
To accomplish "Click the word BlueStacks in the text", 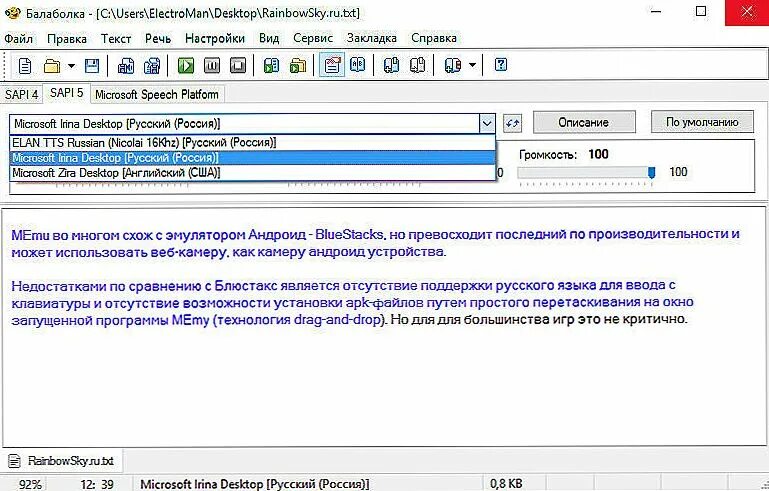I will [349, 234].
